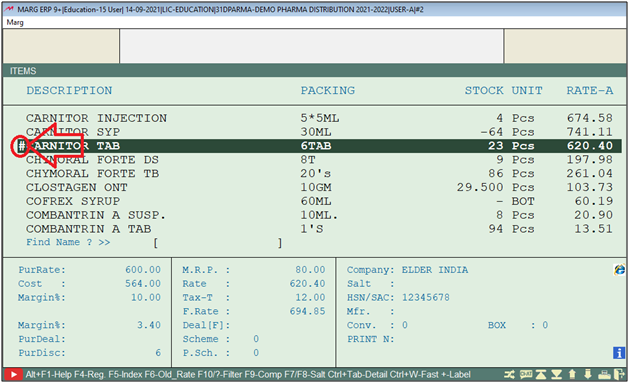Click the Marg ERP logo in the title bar
Viewport: 630px width, 383px height.
(x=9, y=9)
